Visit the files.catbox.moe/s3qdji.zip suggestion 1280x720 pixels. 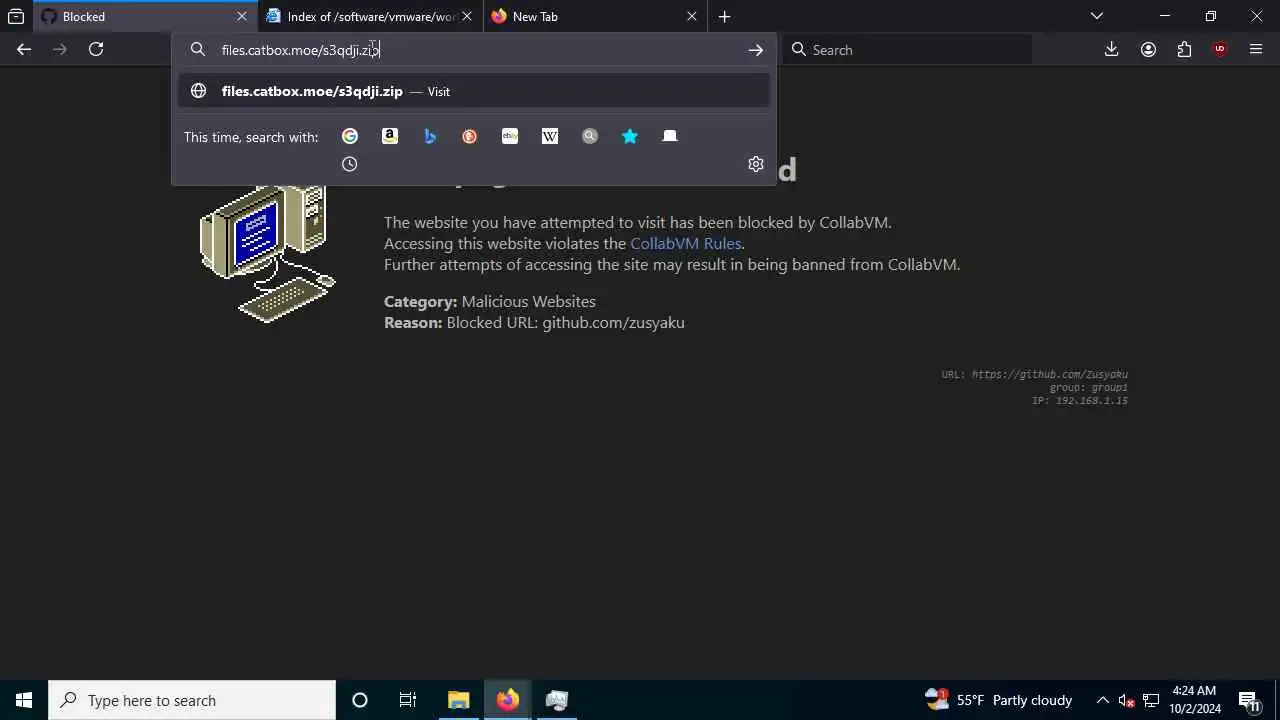click(474, 91)
